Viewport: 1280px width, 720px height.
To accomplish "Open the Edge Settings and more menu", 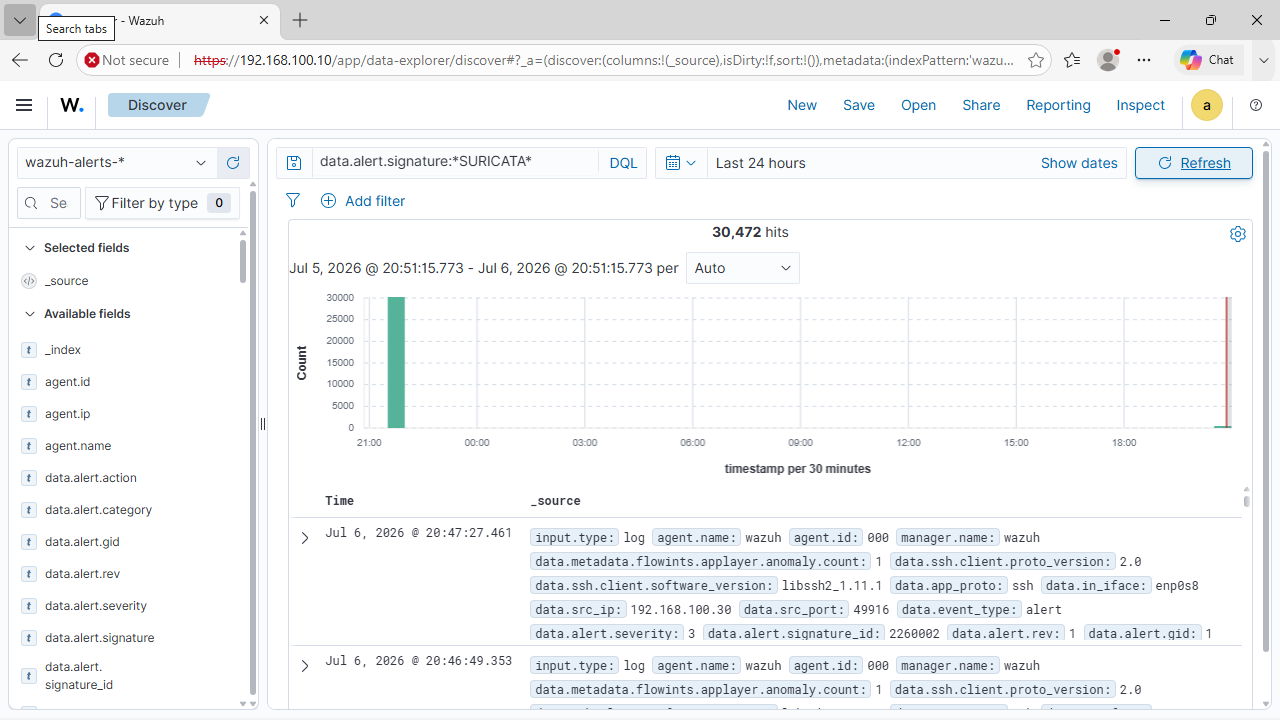I will point(1144,60).
